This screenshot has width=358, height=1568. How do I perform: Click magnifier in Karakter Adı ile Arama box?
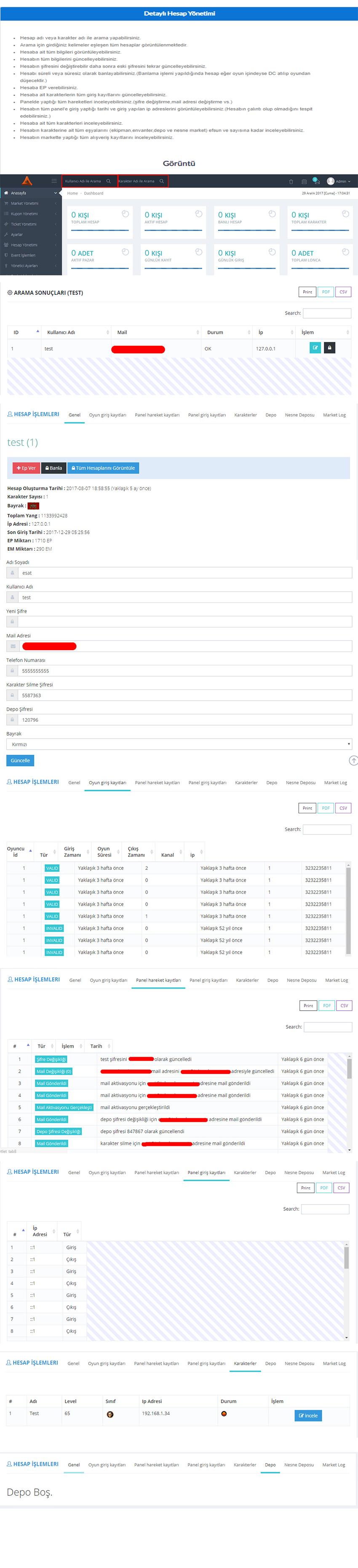tap(162, 181)
